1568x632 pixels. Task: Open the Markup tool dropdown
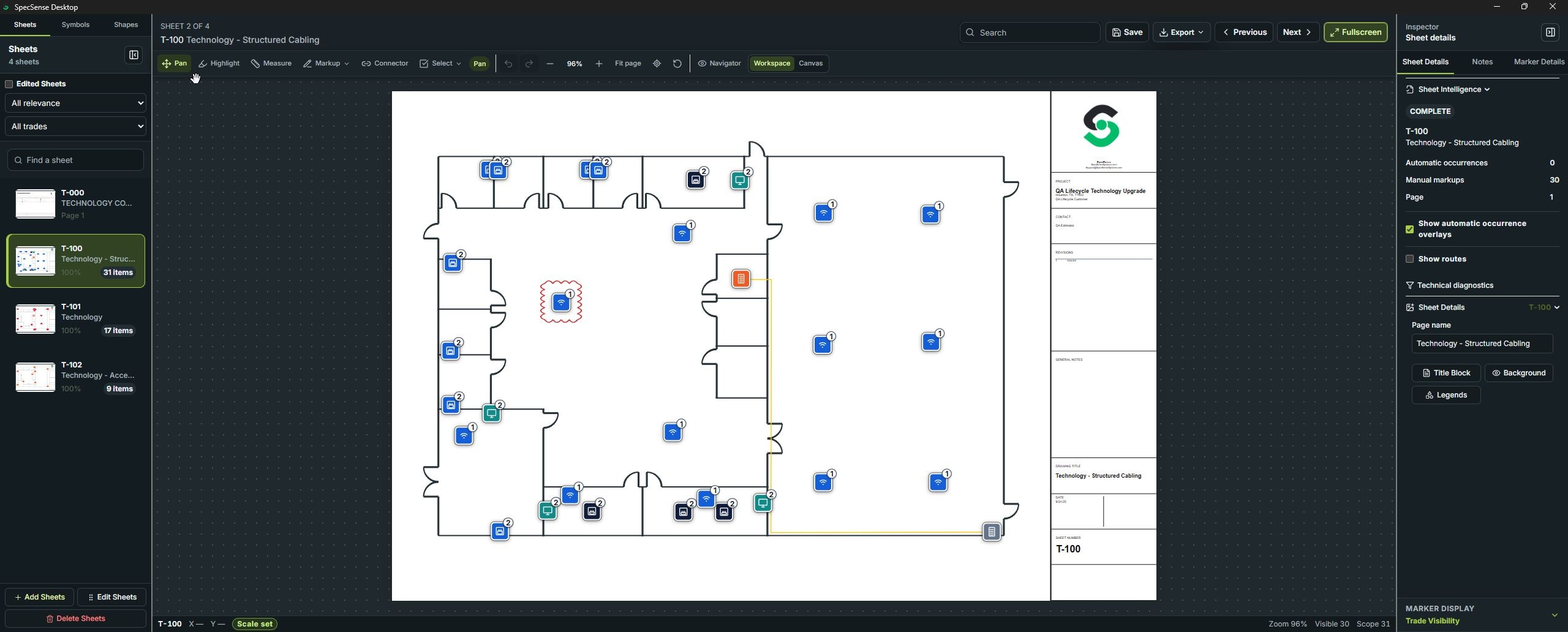tap(326, 64)
